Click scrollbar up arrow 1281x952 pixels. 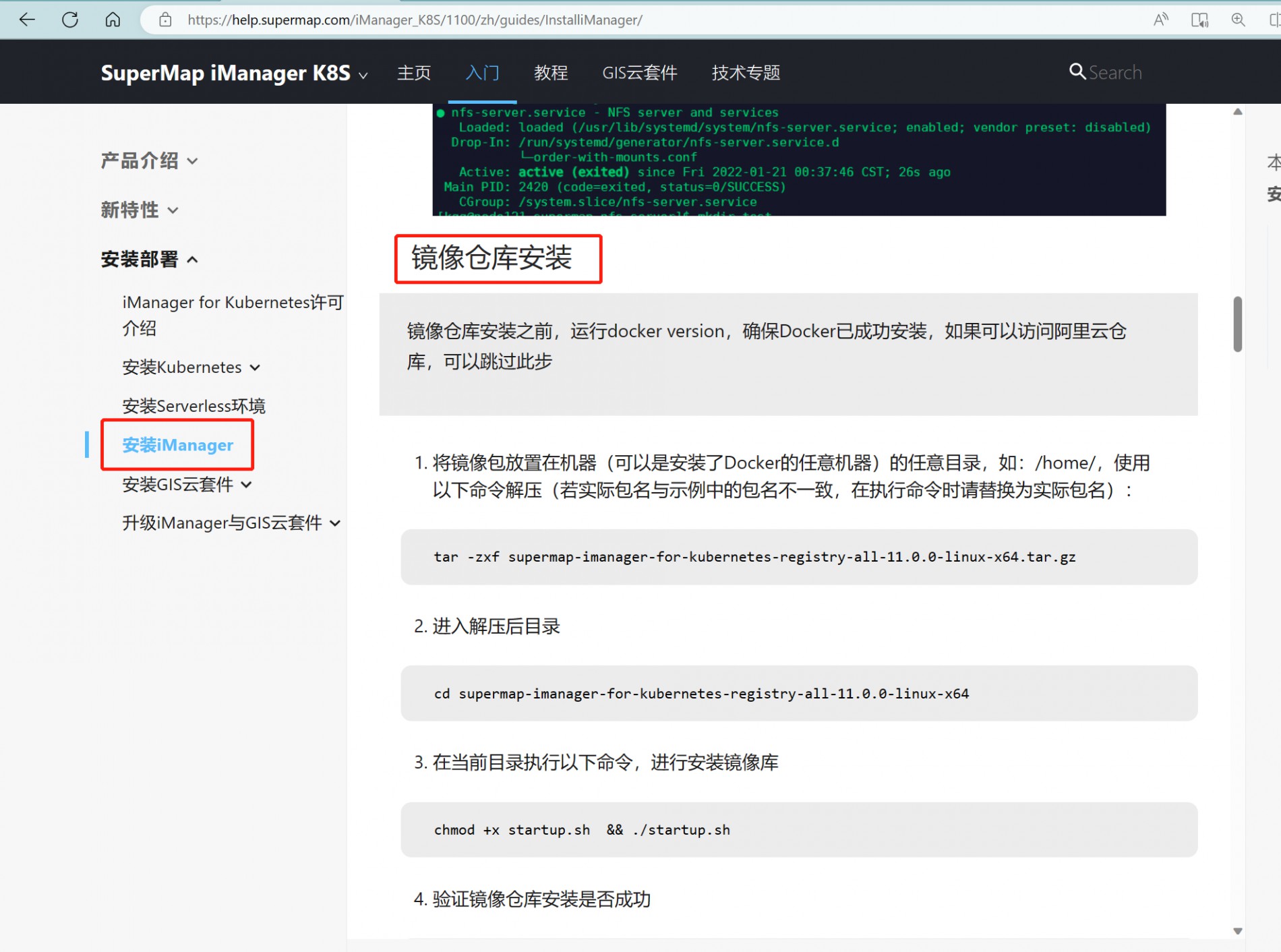(1237, 112)
